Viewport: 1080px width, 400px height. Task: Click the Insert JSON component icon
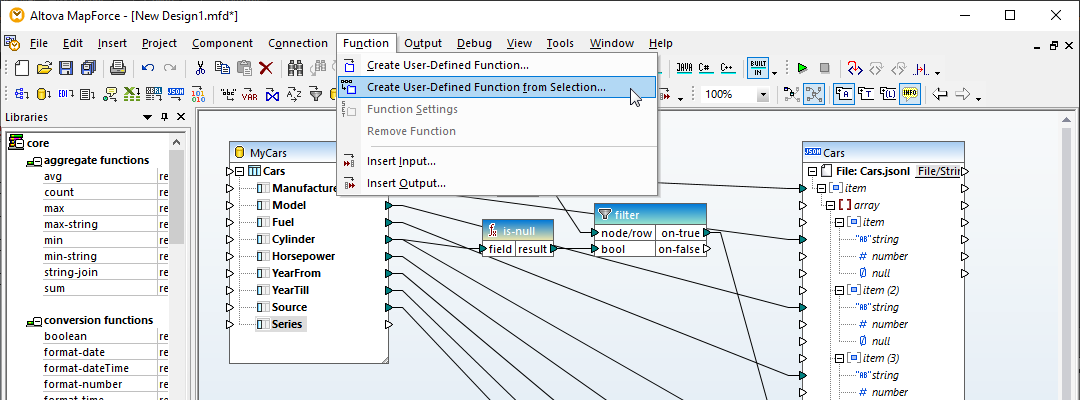point(176,95)
